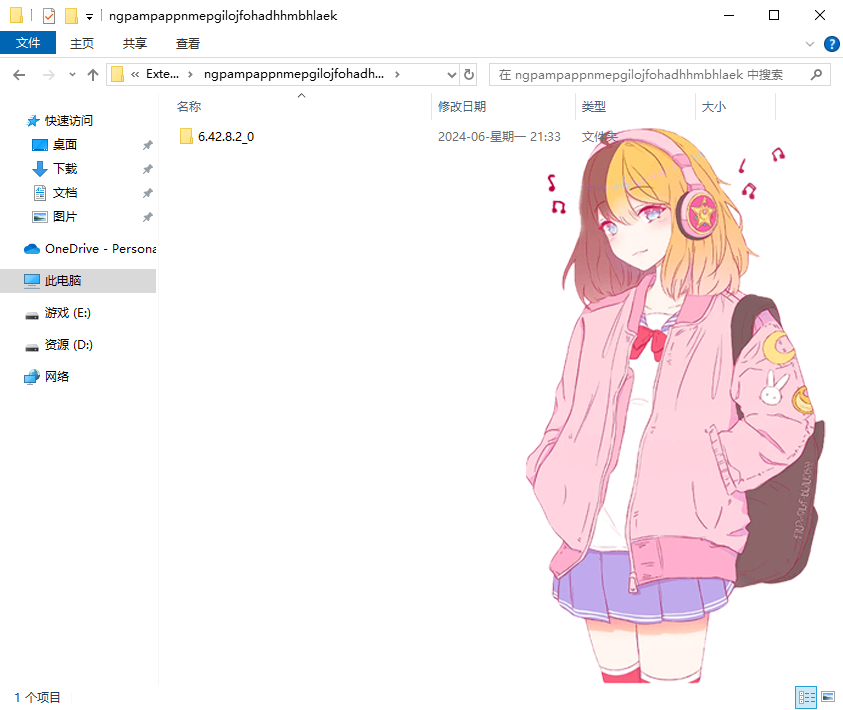The image size is (843, 710).
Task: Expand the chevron after Exte... breadcrumb
Action: pyautogui.click(x=190, y=75)
